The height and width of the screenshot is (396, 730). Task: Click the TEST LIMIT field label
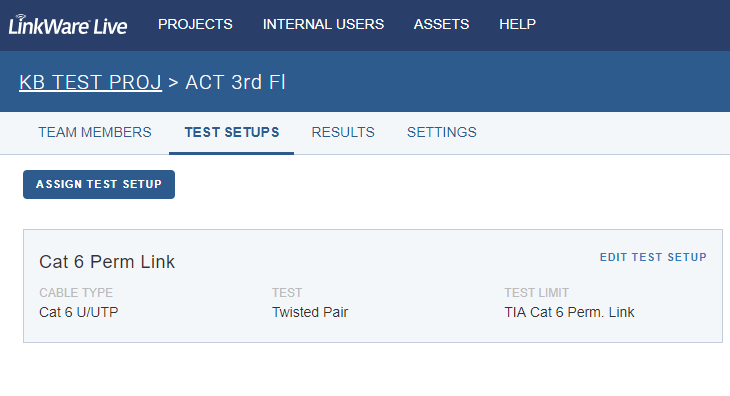pyautogui.click(x=537, y=293)
